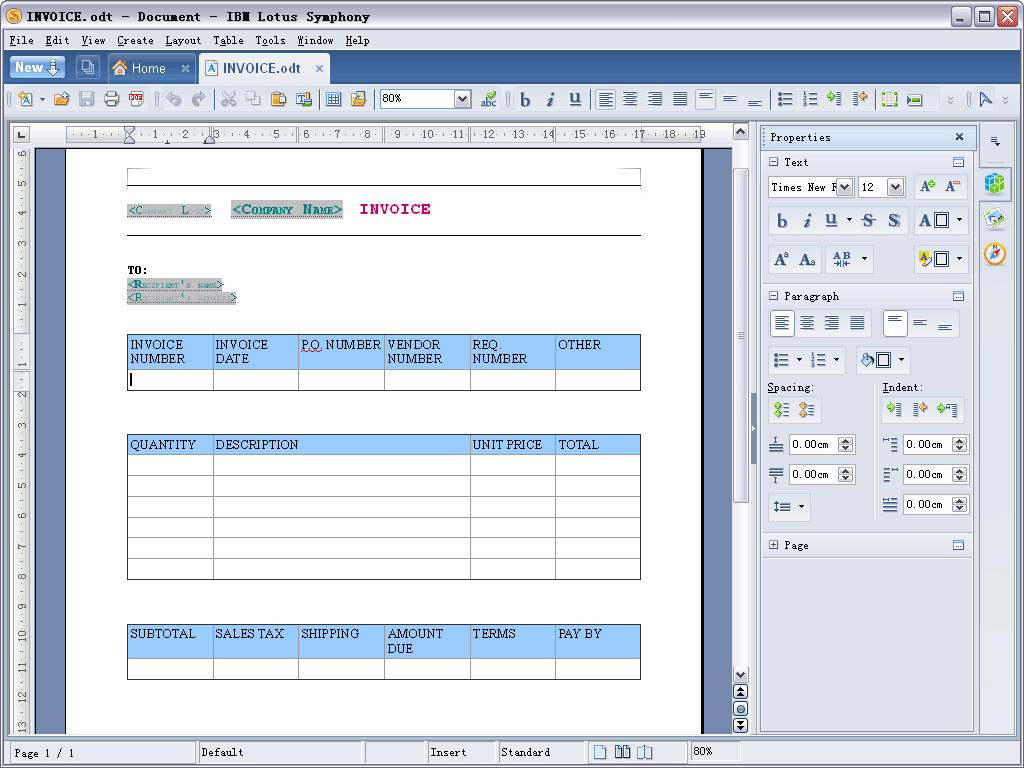Click the spell check abc icon
Viewport: 1024px width, 768px height.
(488, 99)
